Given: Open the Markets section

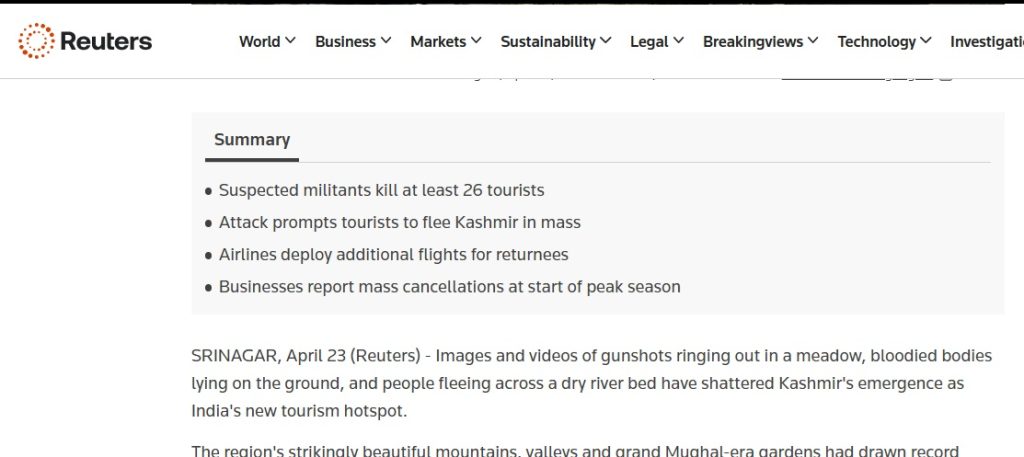Looking at the screenshot, I should pos(438,42).
